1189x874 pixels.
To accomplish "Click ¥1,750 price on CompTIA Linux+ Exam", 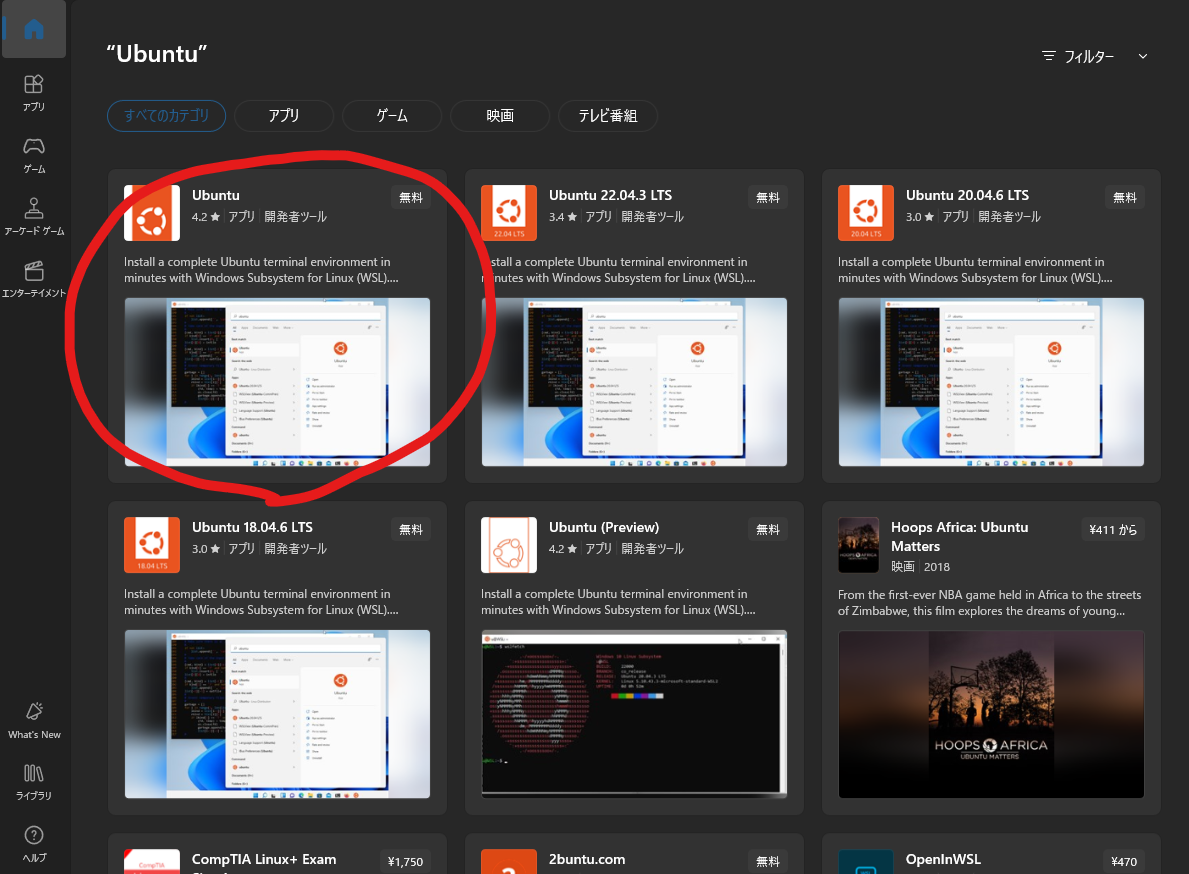I will click(x=406, y=861).
